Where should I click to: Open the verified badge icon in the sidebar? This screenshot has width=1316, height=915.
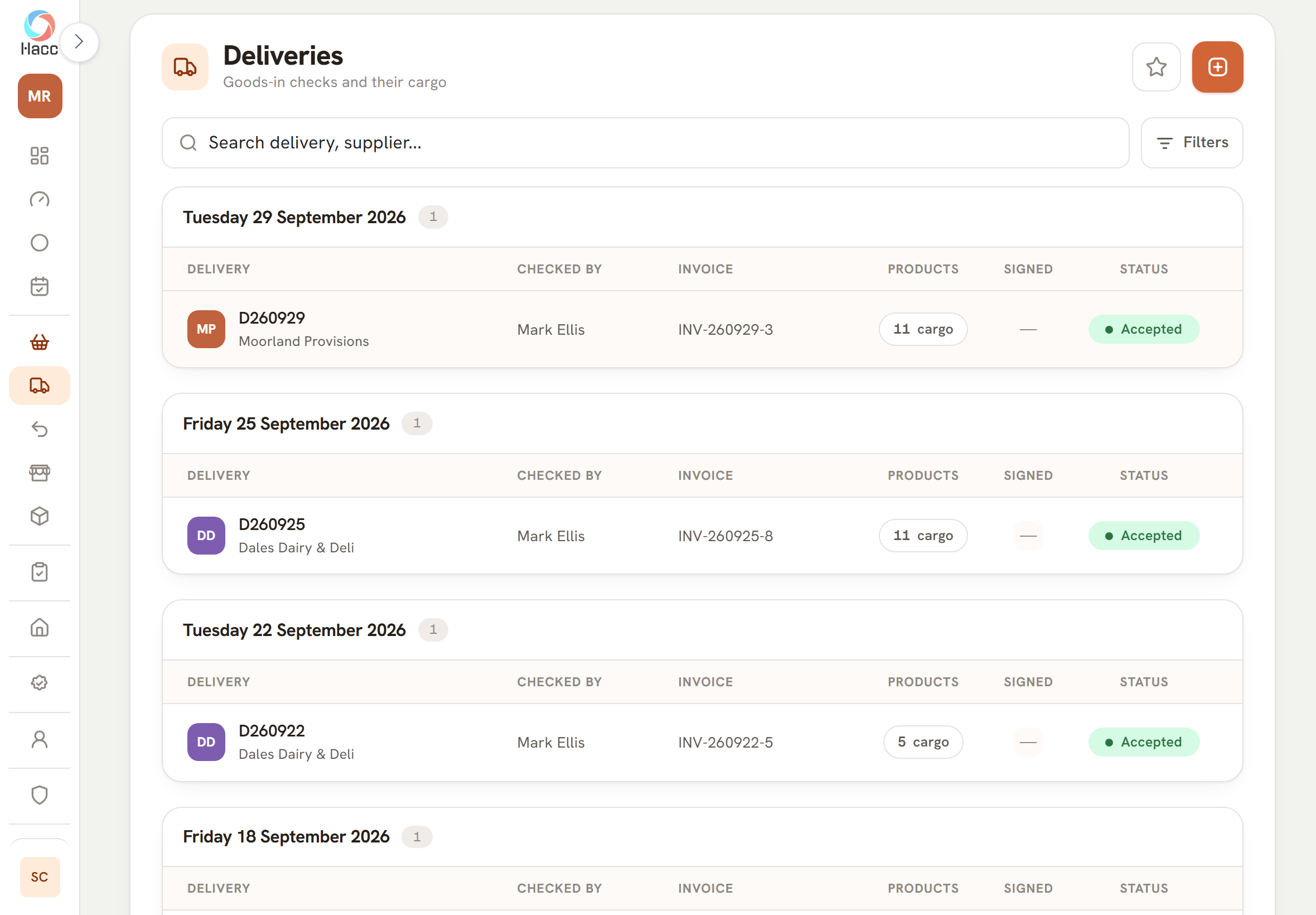40,683
